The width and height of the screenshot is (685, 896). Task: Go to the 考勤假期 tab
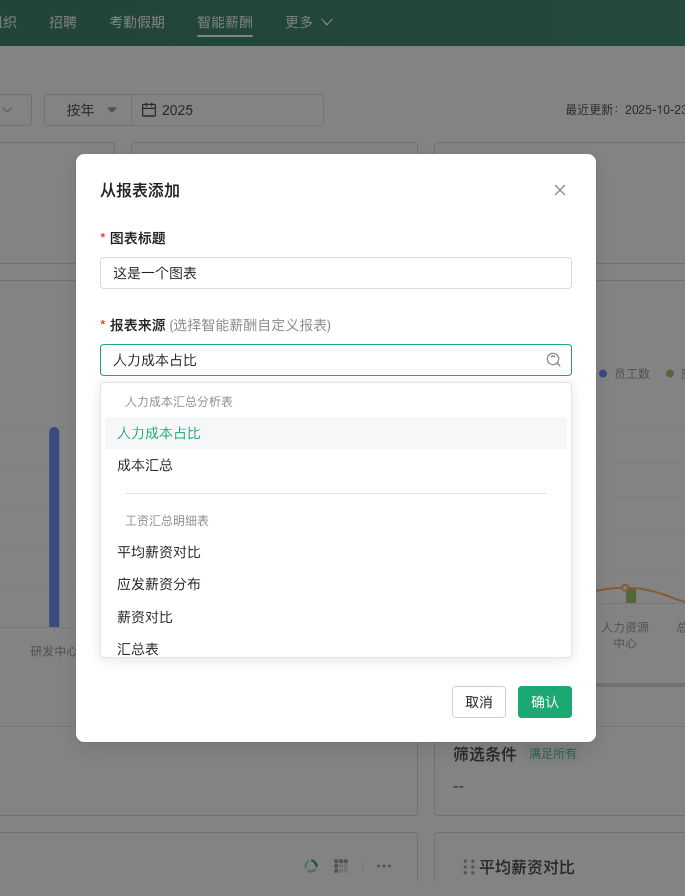137,22
